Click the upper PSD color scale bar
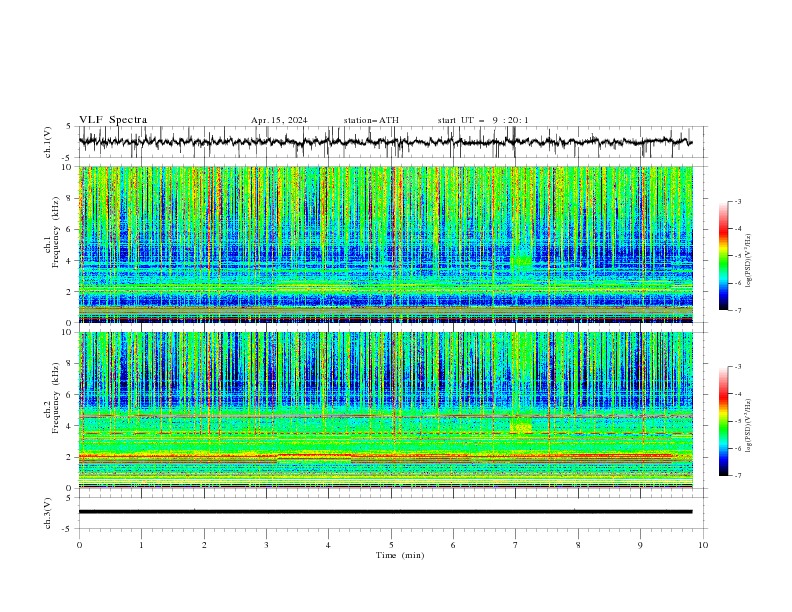Viewport: 792px width, 612px height. (x=723, y=256)
